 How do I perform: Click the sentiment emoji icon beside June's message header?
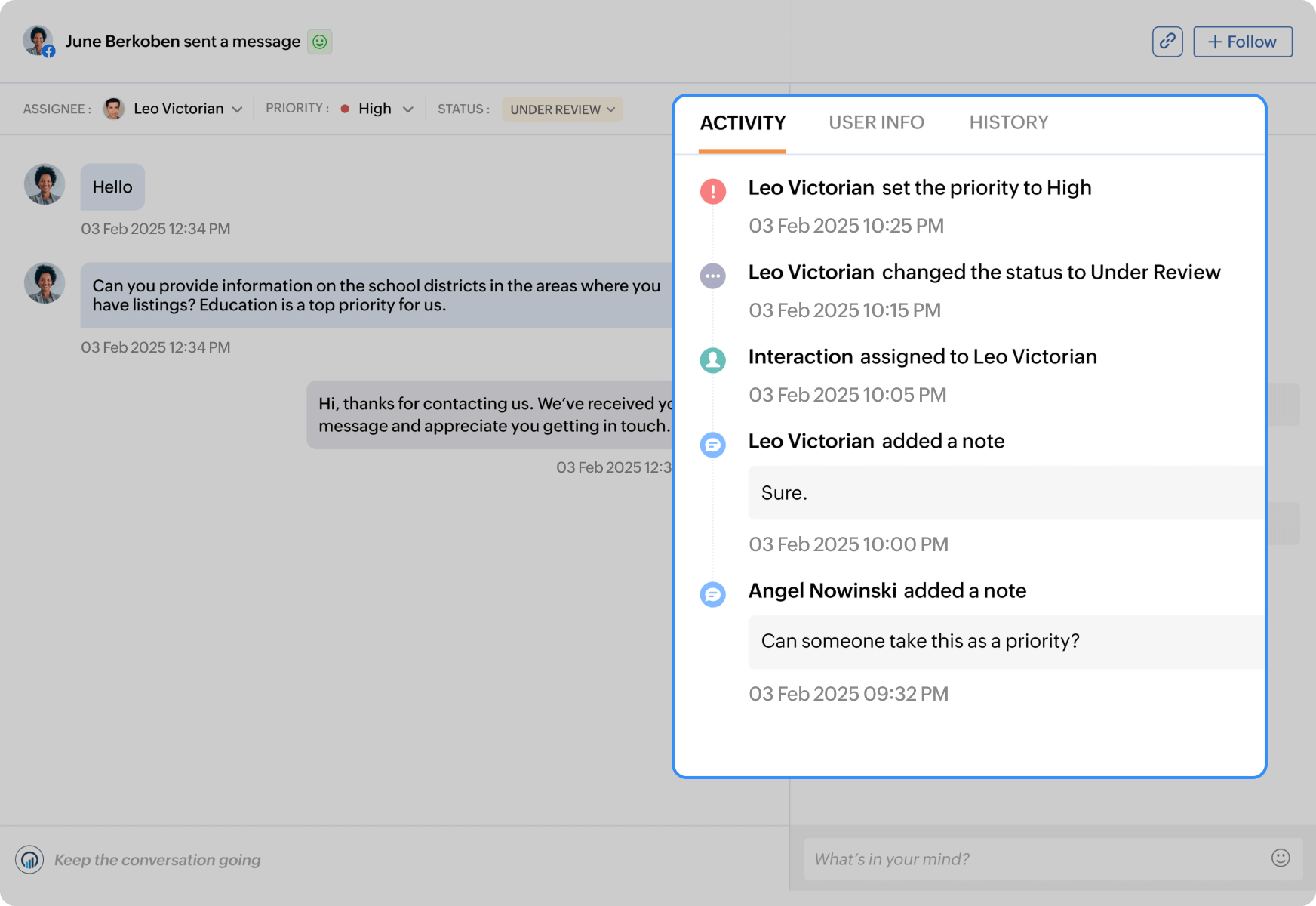(x=320, y=42)
